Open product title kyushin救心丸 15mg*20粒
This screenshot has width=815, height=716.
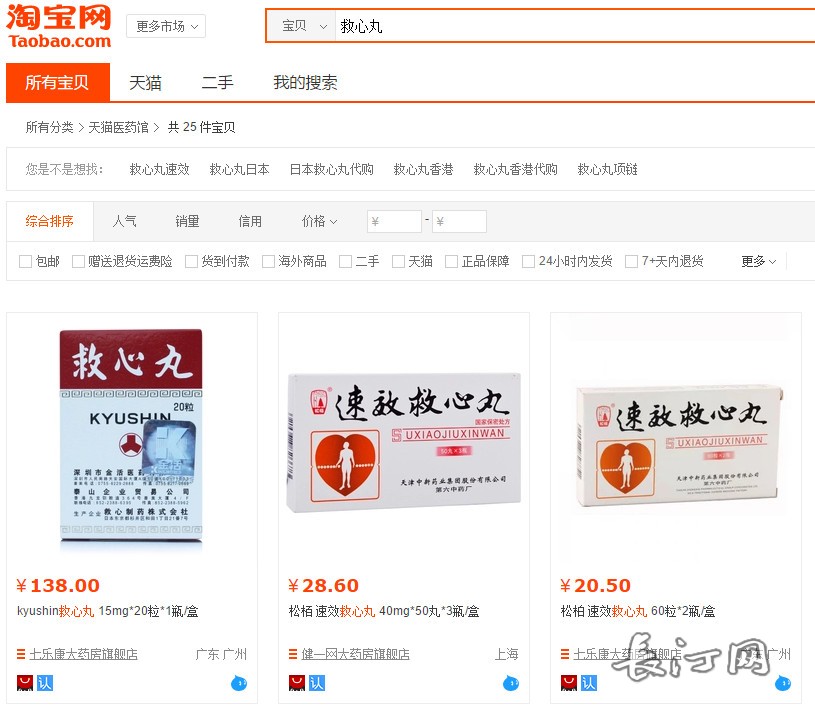tap(108, 611)
